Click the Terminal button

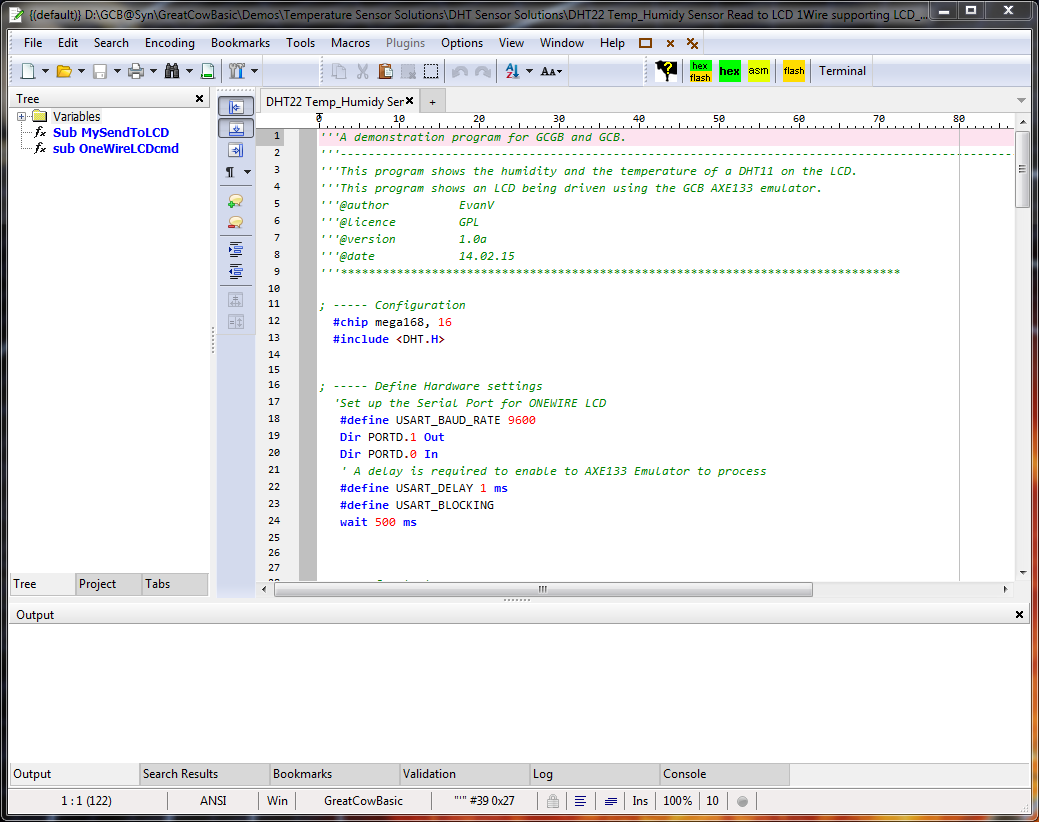coord(843,71)
